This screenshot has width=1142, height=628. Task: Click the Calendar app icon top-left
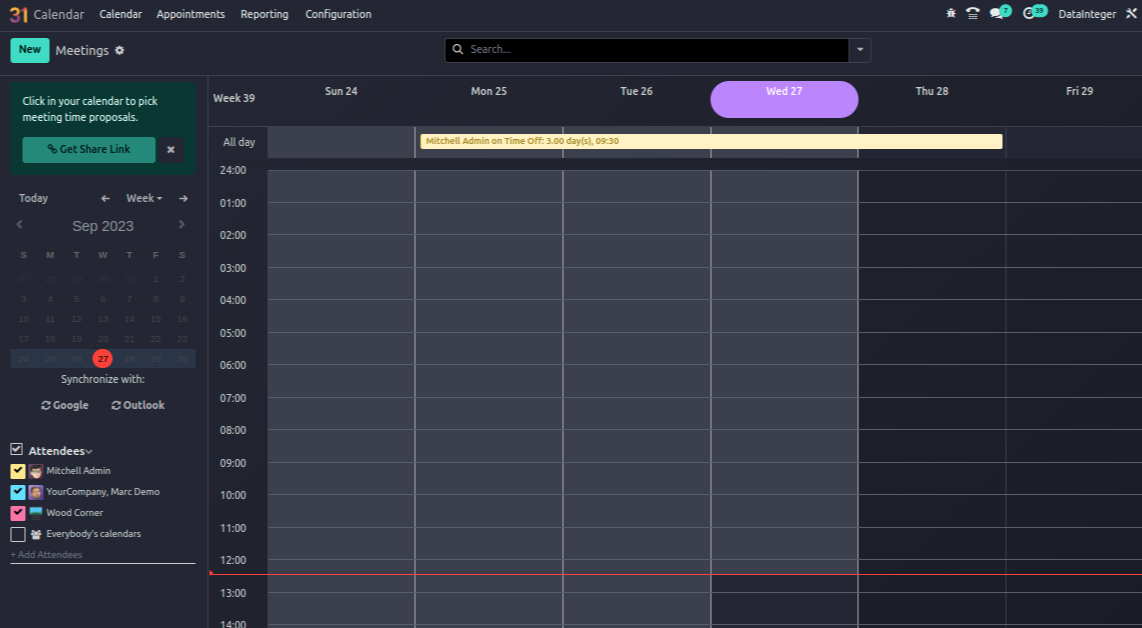tap(18, 14)
